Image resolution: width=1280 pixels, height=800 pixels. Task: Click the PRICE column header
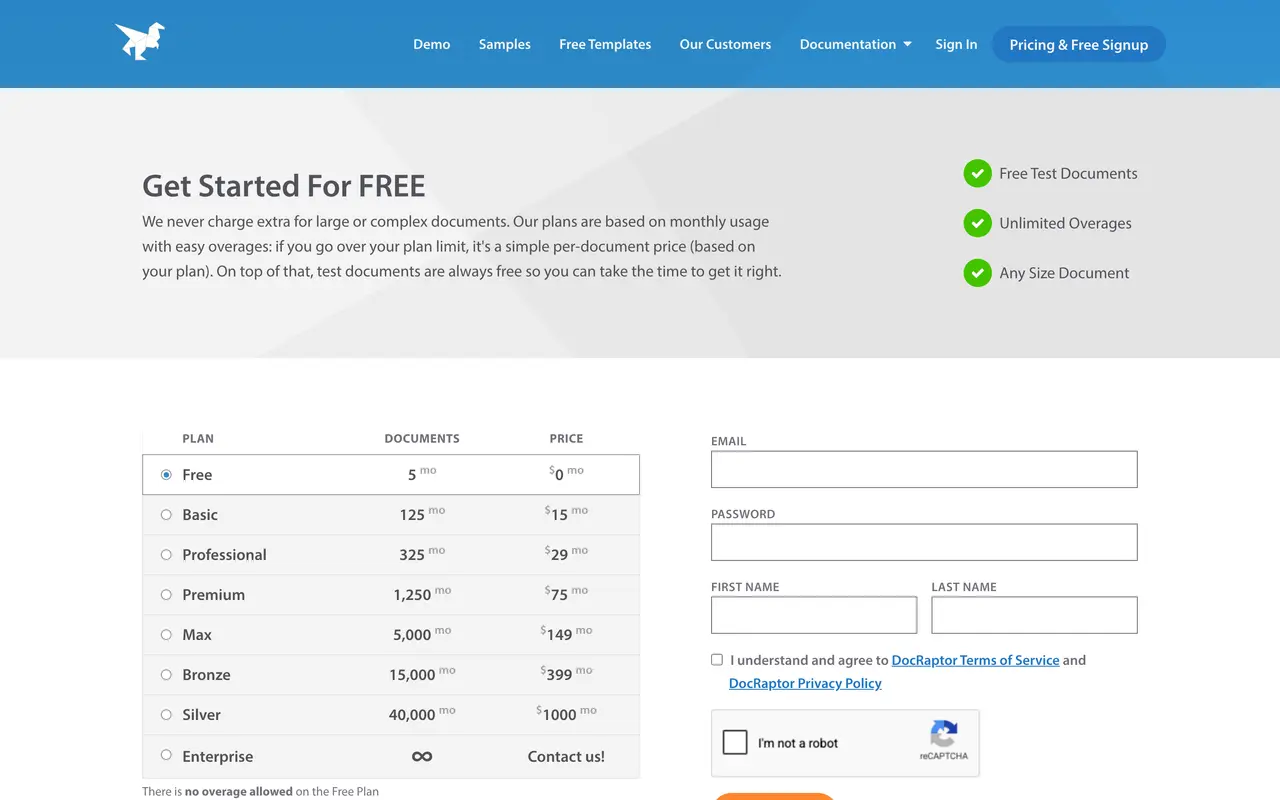pyautogui.click(x=566, y=438)
